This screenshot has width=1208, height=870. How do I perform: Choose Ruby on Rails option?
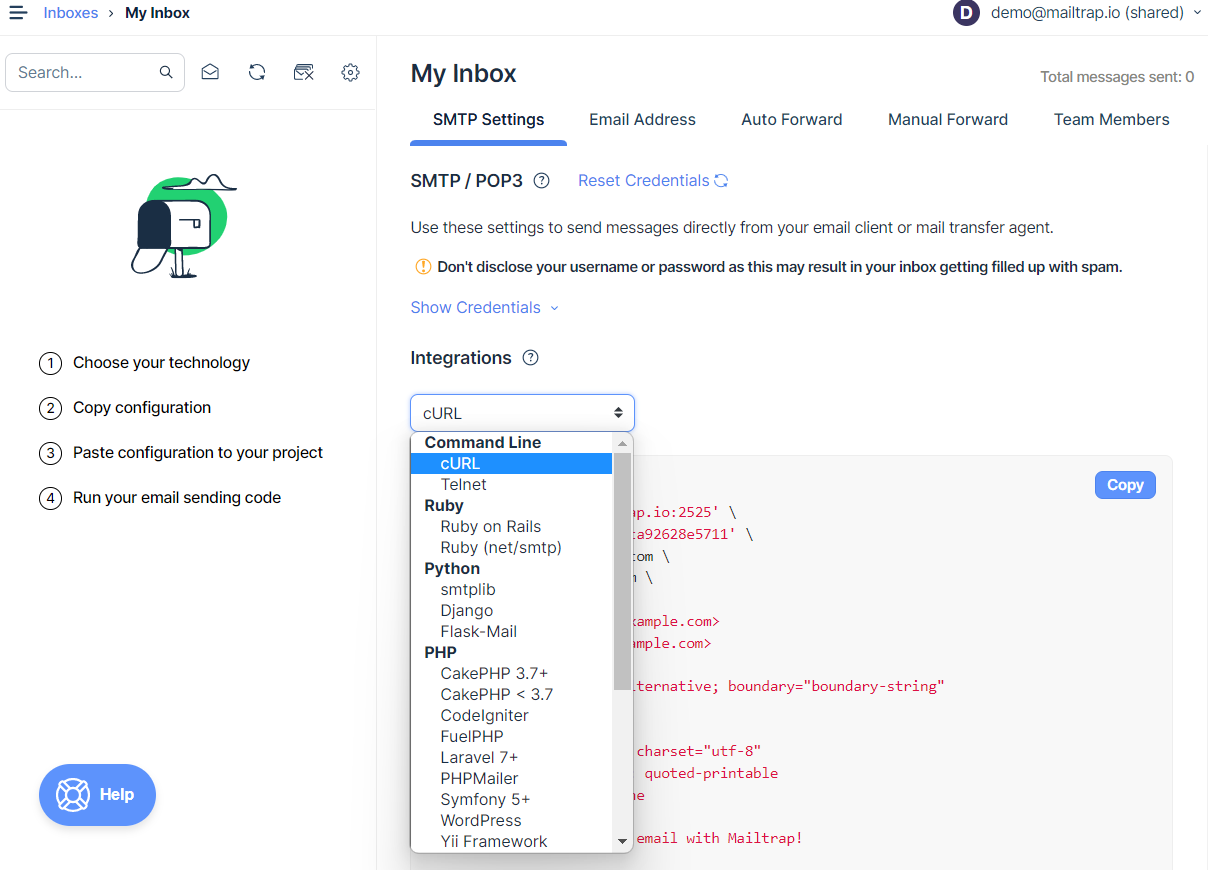tap(512, 527)
